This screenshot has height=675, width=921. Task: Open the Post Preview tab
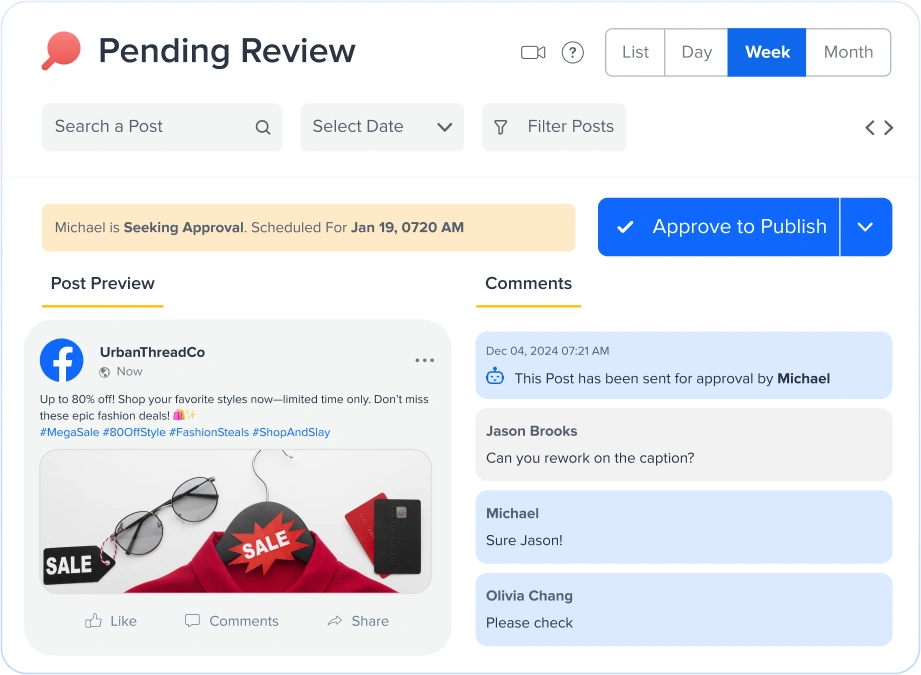pyautogui.click(x=102, y=283)
